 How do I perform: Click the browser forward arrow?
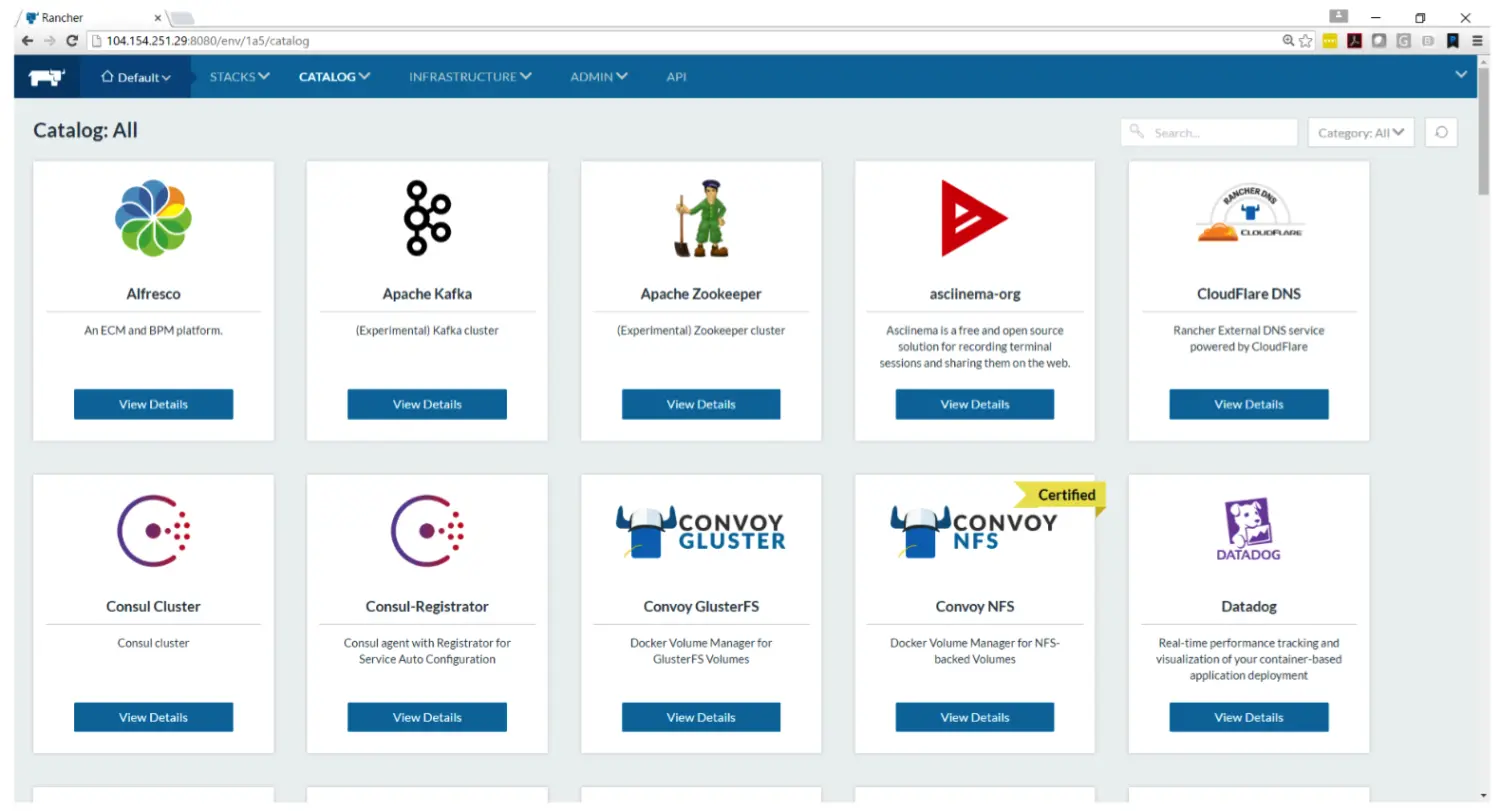49,41
